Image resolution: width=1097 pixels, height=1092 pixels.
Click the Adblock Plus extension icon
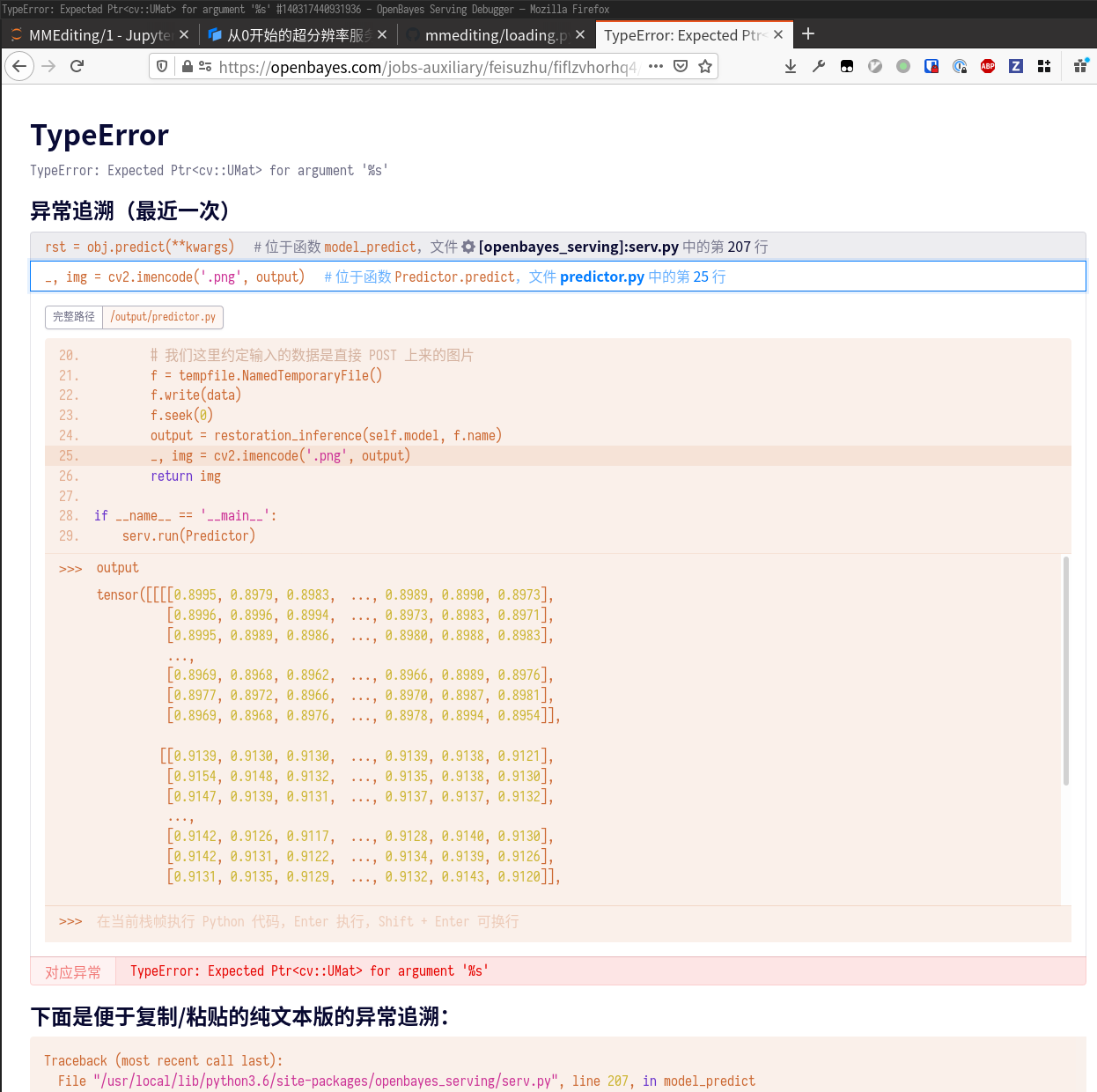click(x=988, y=66)
